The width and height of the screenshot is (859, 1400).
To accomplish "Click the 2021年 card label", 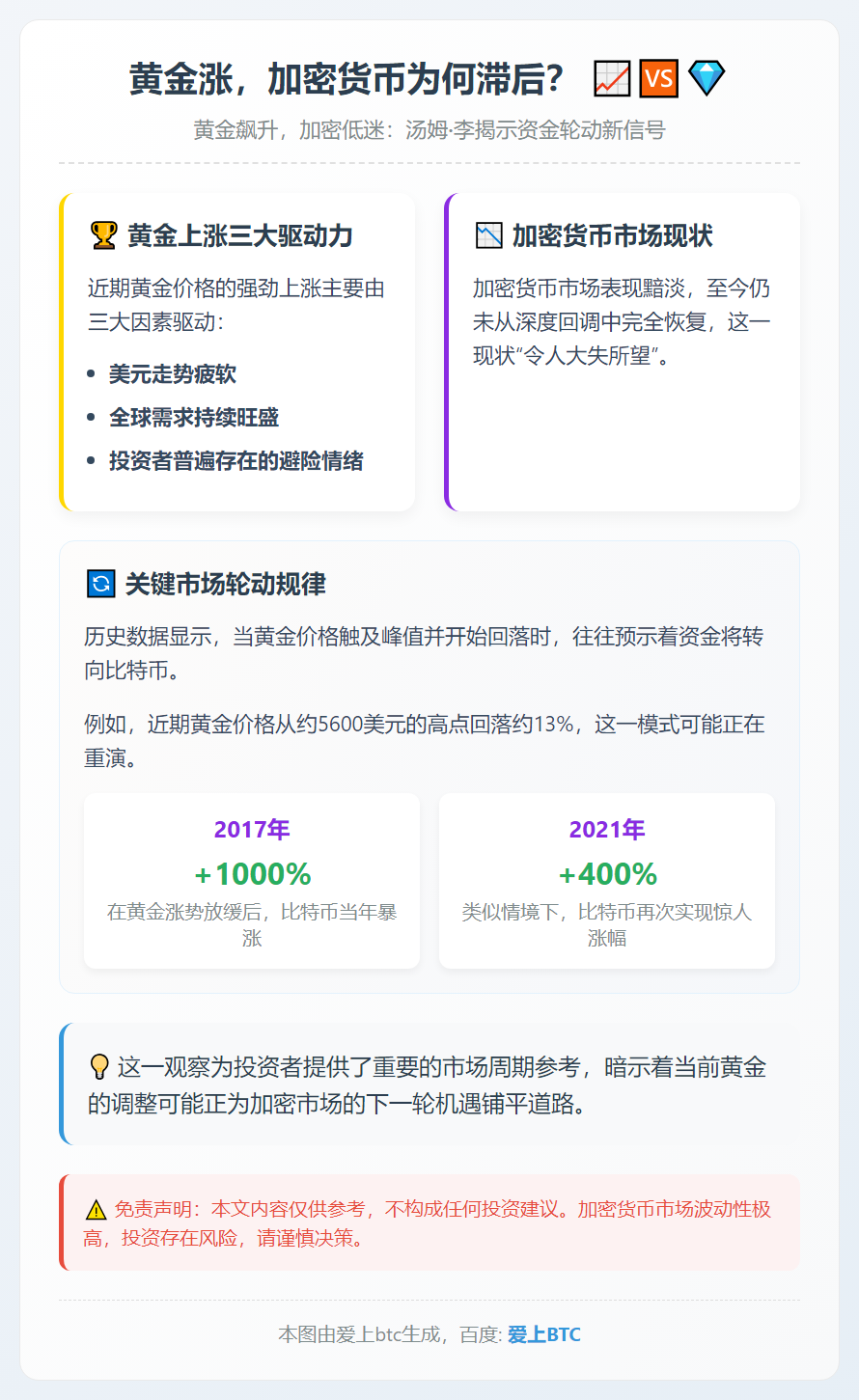I will [x=607, y=830].
